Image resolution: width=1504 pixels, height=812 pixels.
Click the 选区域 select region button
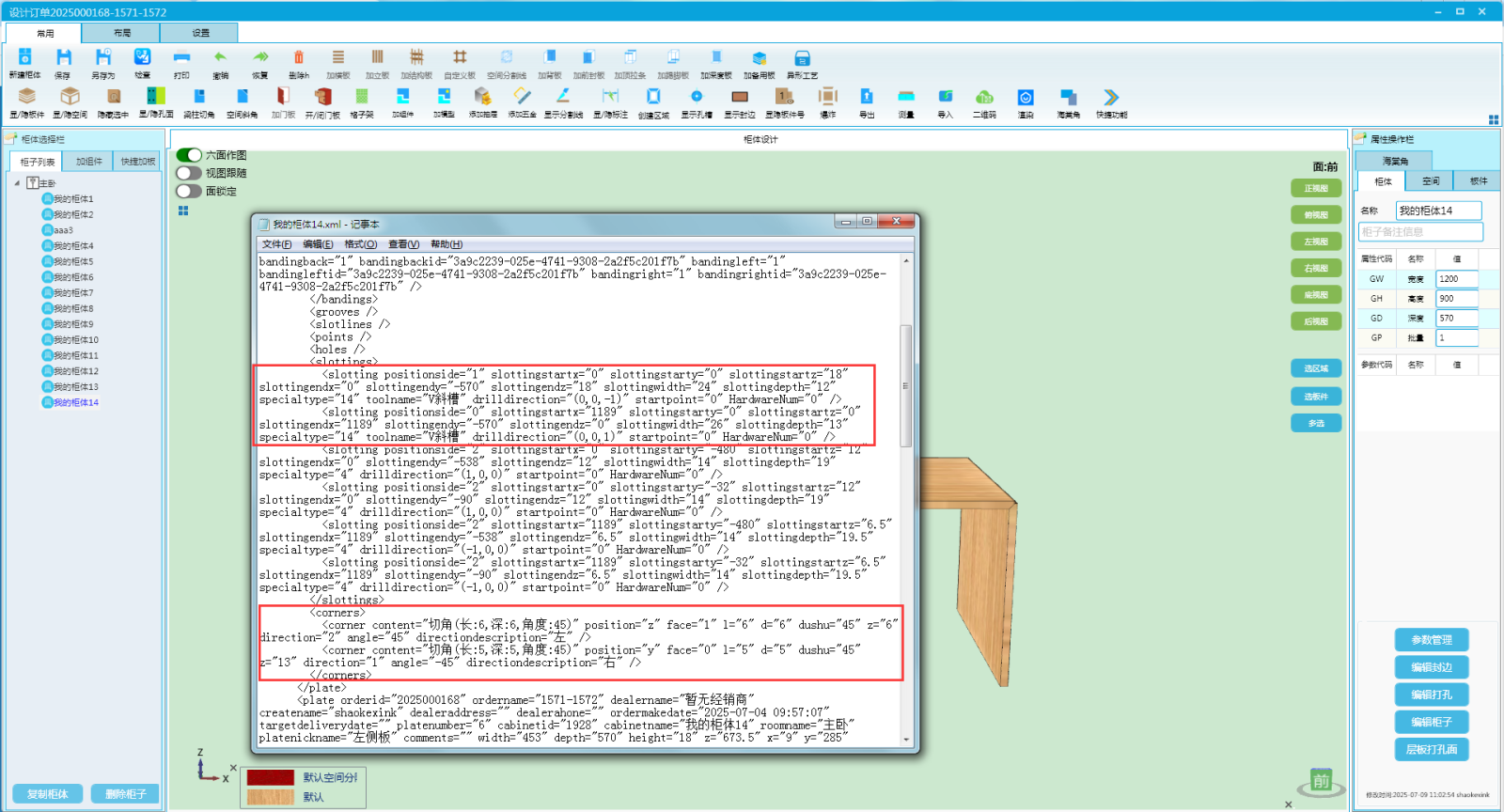pyautogui.click(x=1316, y=368)
